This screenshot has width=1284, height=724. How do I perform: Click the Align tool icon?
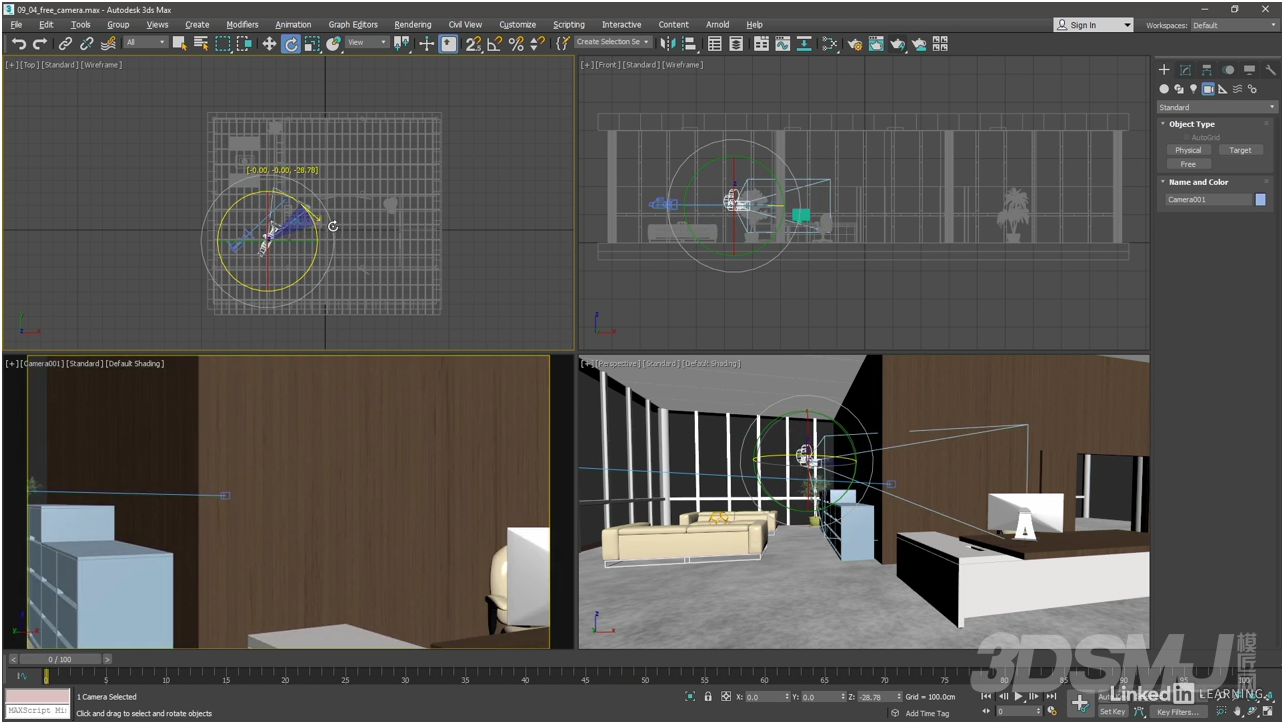690,43
